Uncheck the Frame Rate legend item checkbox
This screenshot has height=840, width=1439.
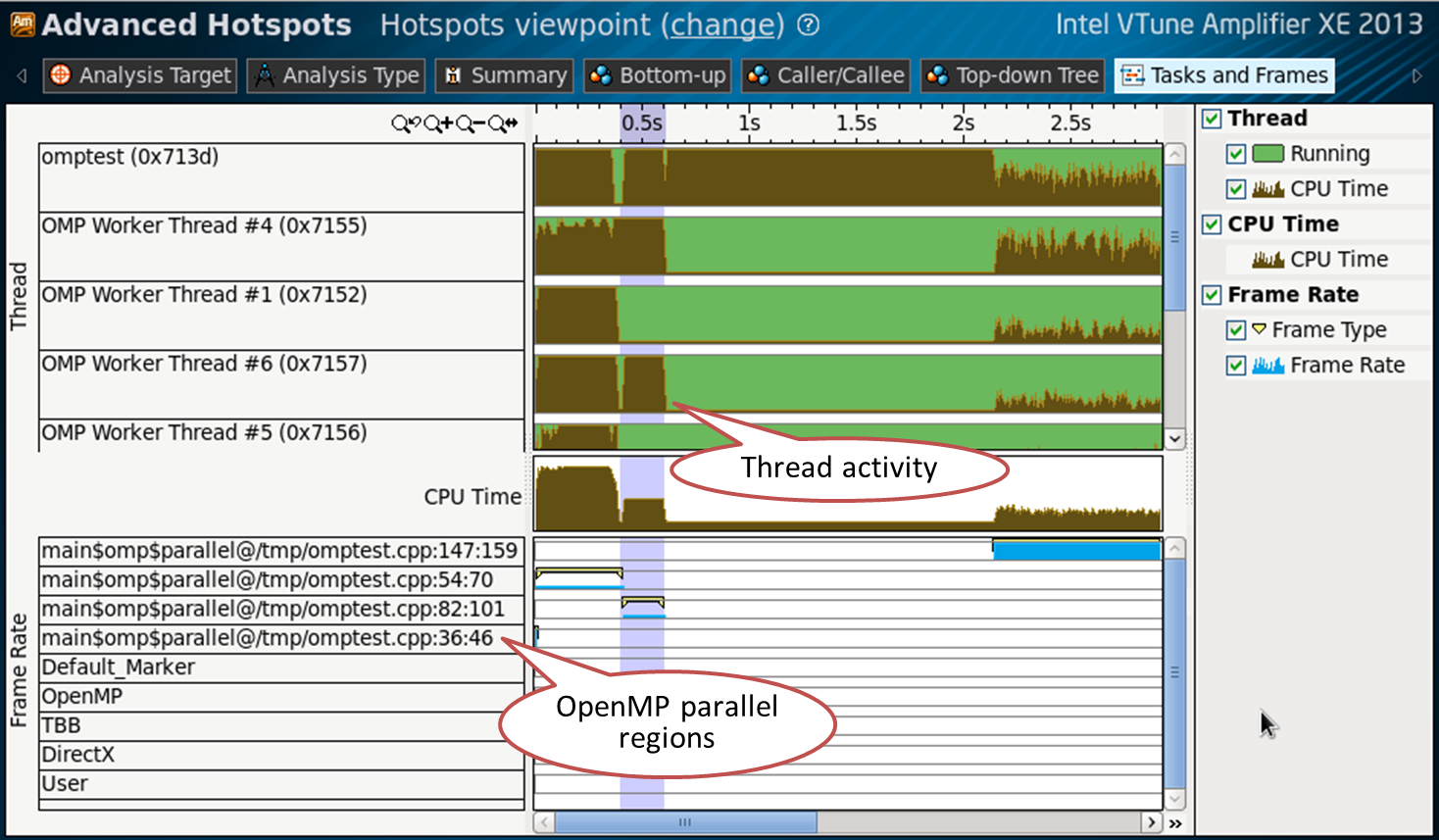coord(1236,366)
